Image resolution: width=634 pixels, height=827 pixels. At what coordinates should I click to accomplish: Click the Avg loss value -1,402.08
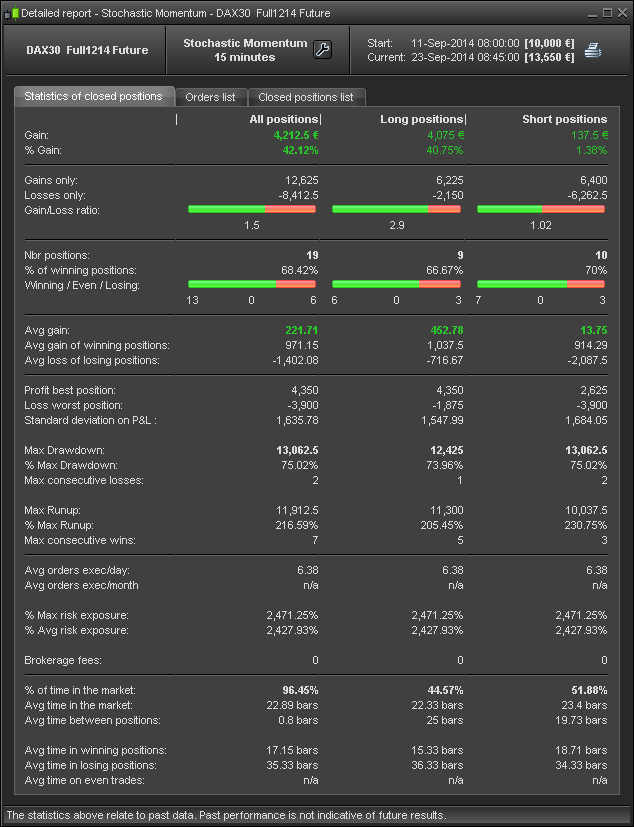(x=295, y=360)
